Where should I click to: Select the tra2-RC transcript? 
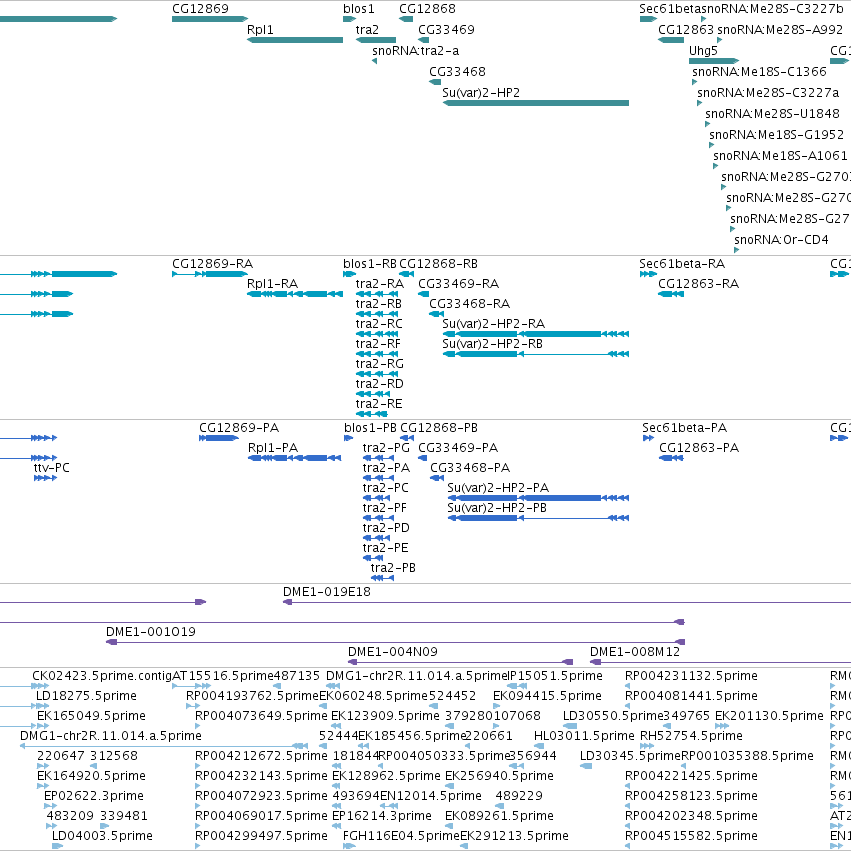pos(377,334)
